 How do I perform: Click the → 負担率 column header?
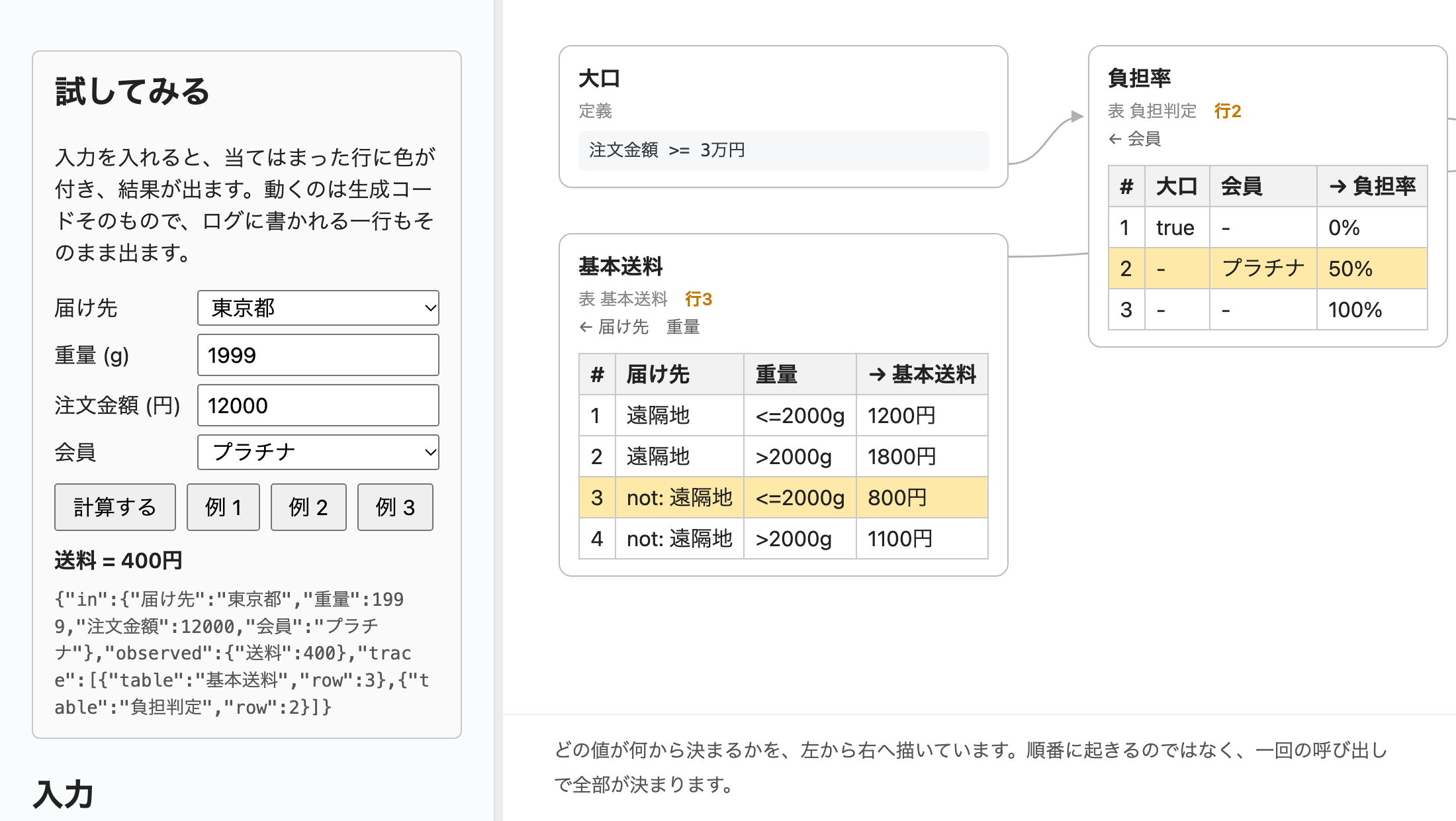[x=1372, y=187]
